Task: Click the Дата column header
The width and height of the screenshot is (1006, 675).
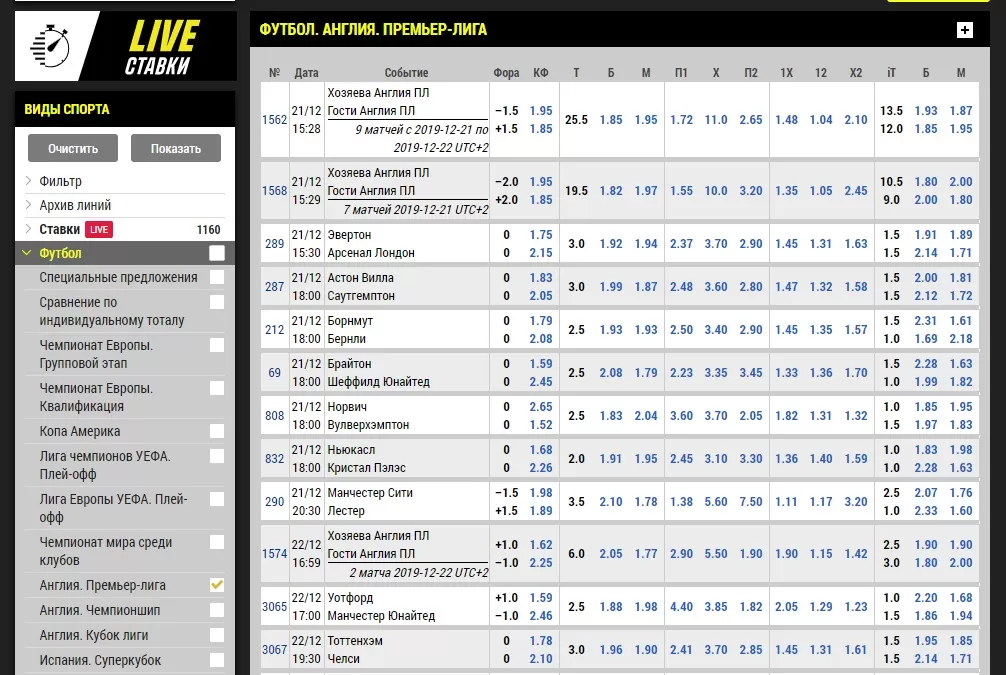Action: [x=306, y=73]
